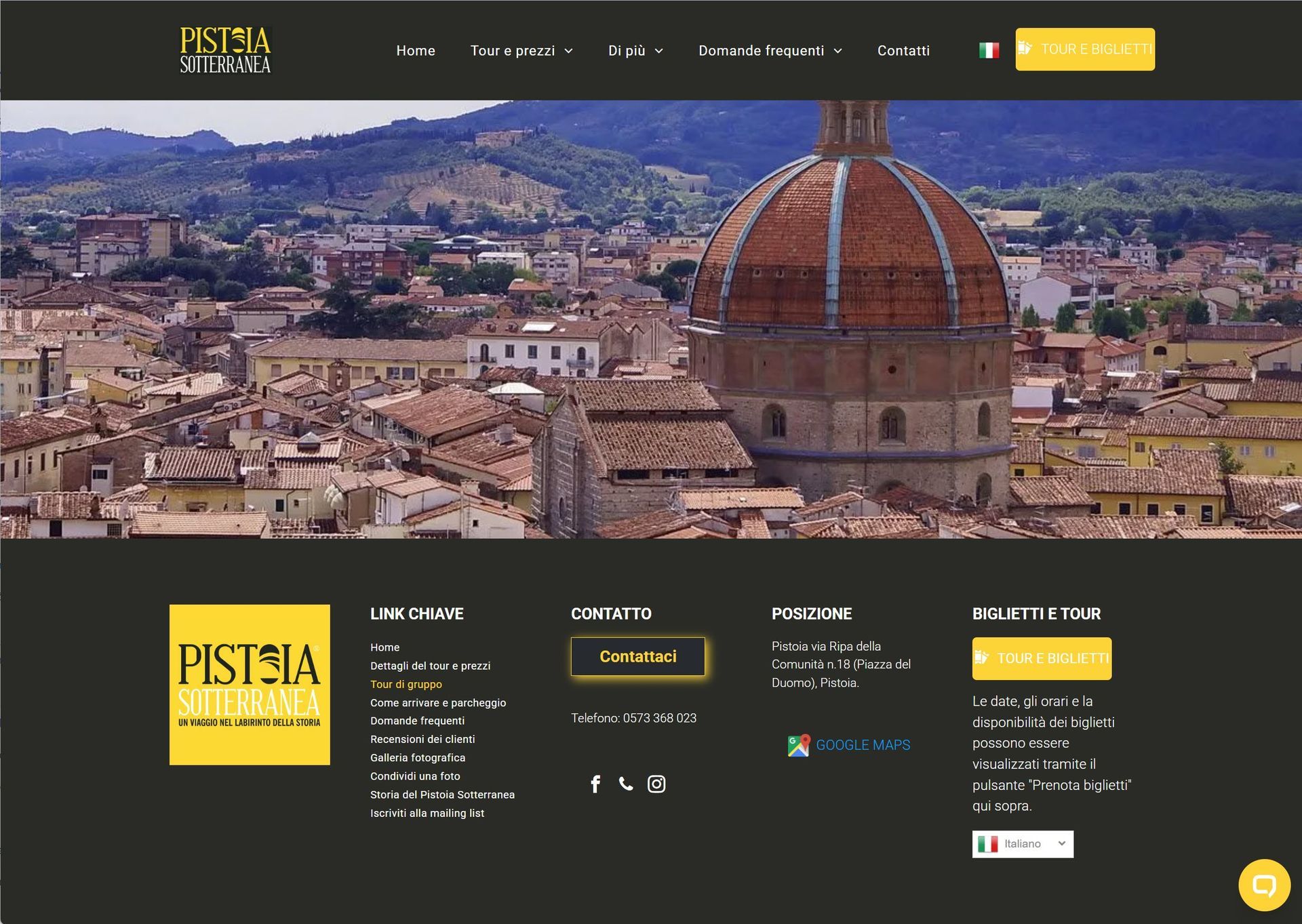This screenshot has width=1302, height=924.
Task: Open the Tour di gruppo link
Action: [x=406, y=684]
